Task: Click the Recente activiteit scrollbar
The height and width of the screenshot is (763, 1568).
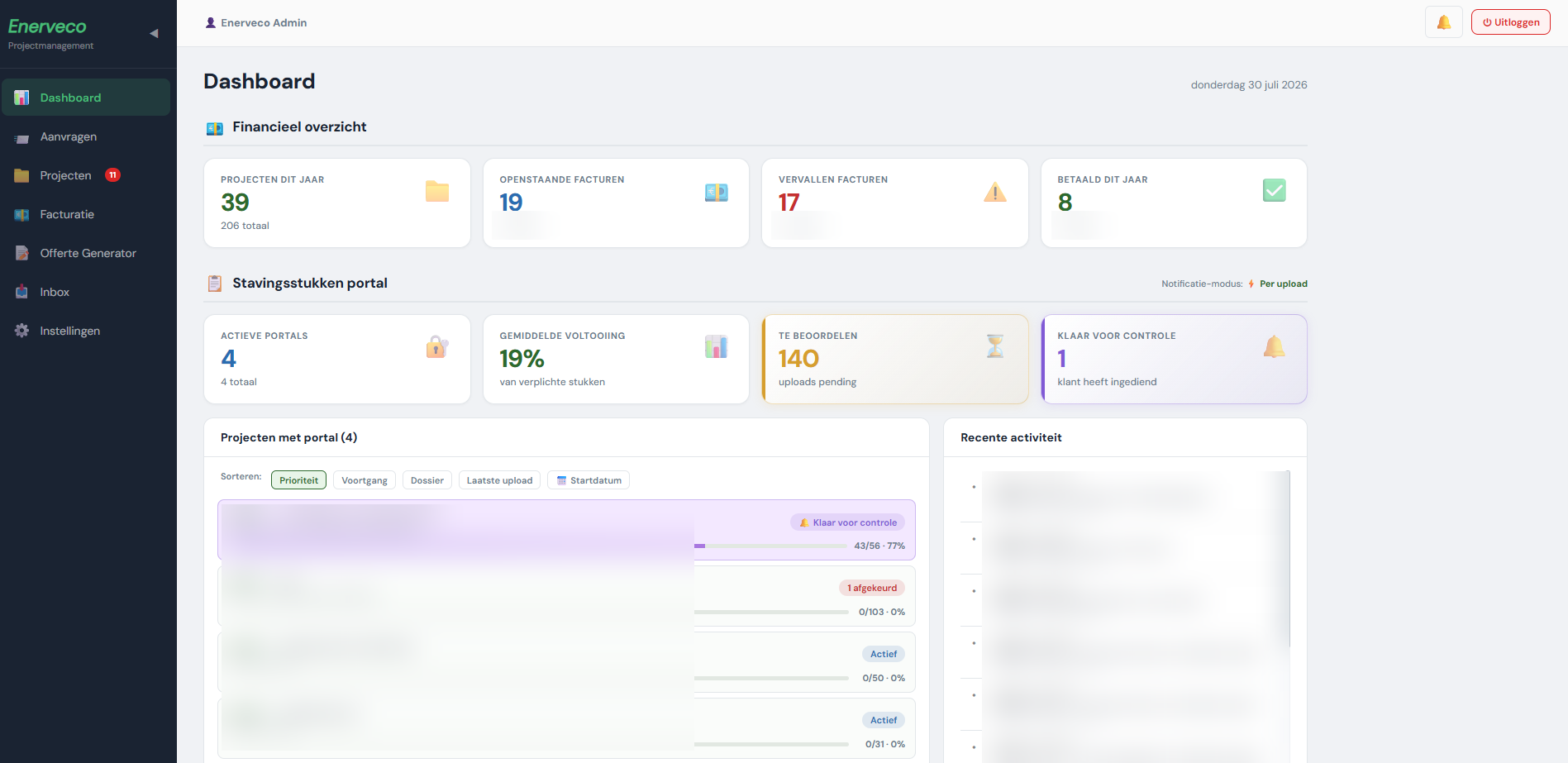Action: [1288, 559]
